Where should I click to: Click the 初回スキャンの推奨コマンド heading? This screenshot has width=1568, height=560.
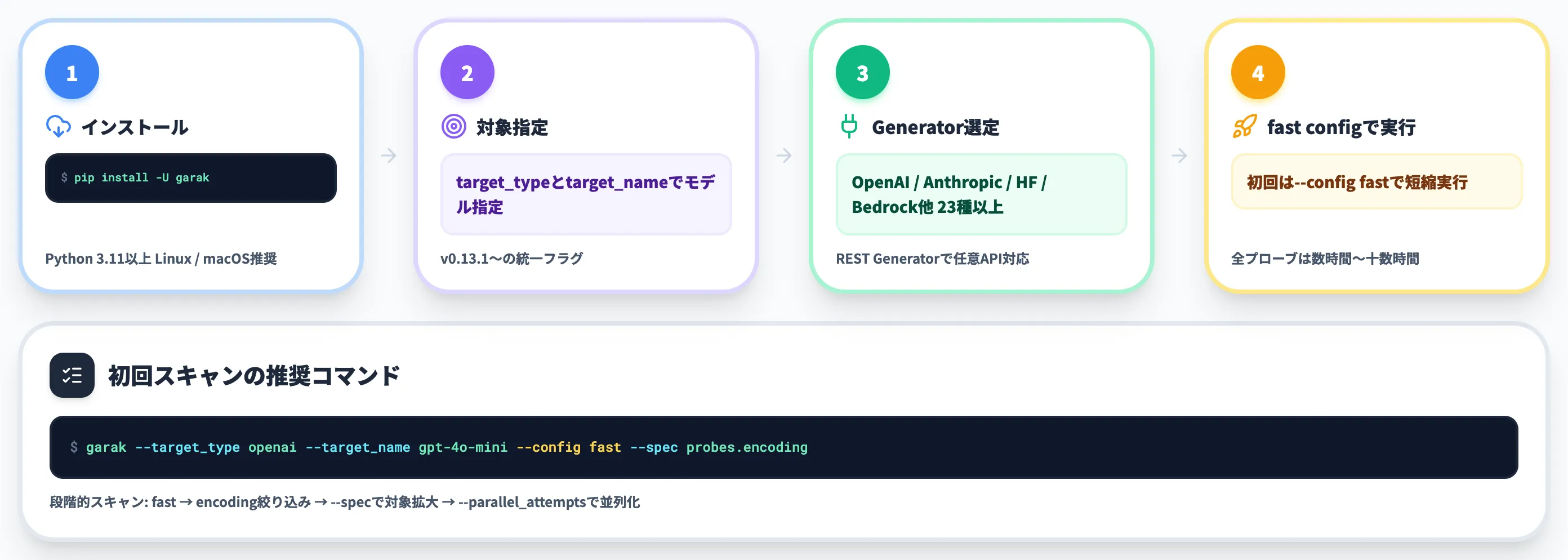[254, 376]
